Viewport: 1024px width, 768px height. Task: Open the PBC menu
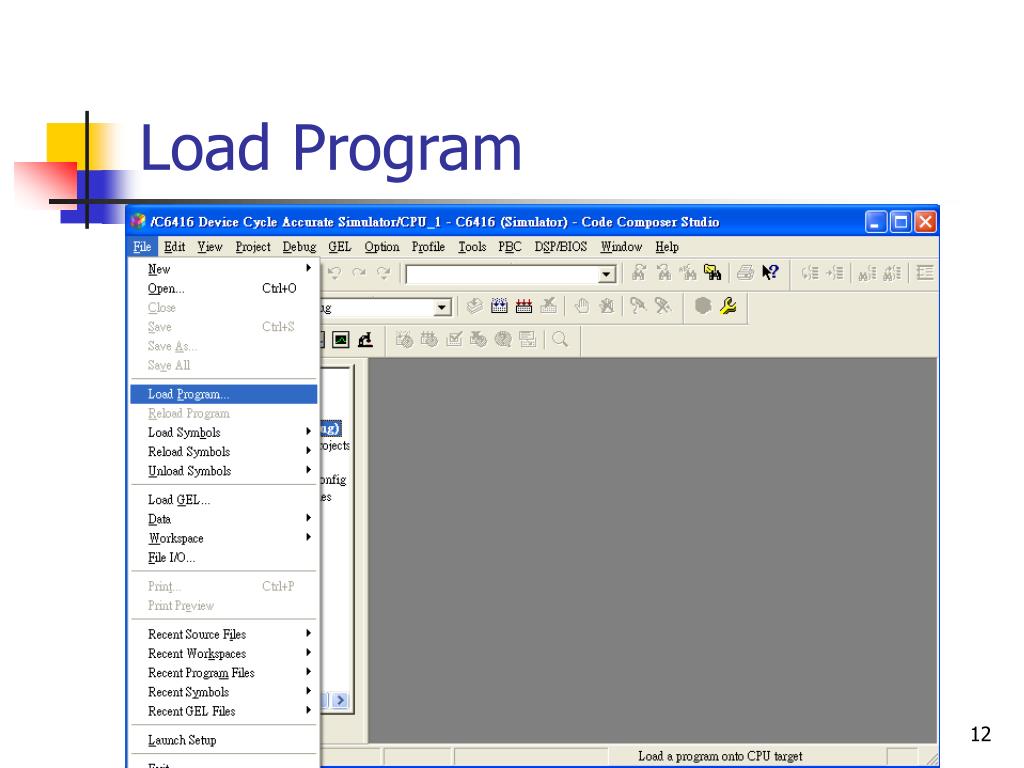[510, 247]
